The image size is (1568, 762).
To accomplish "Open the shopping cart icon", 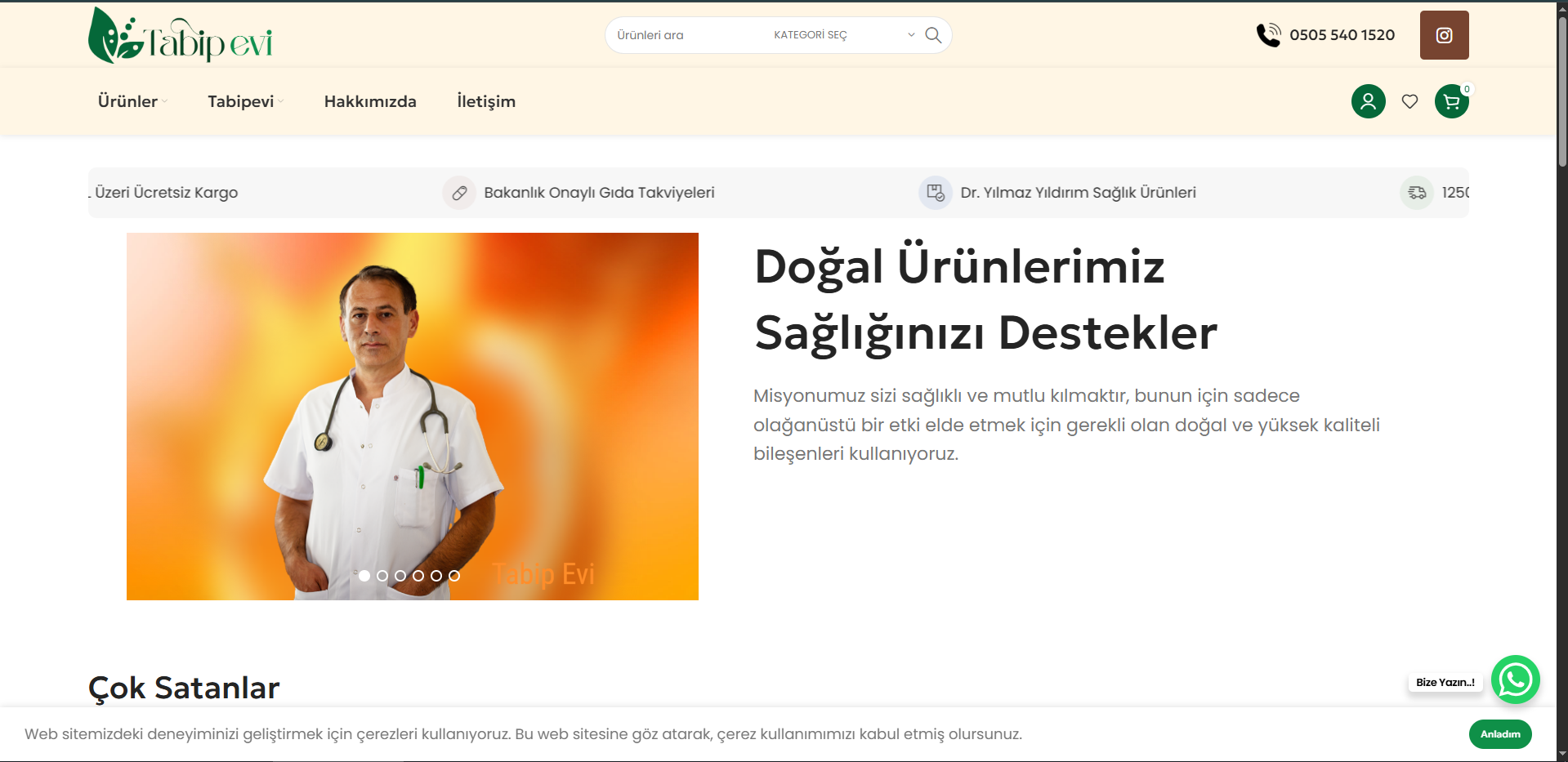I will (1451, 102).
